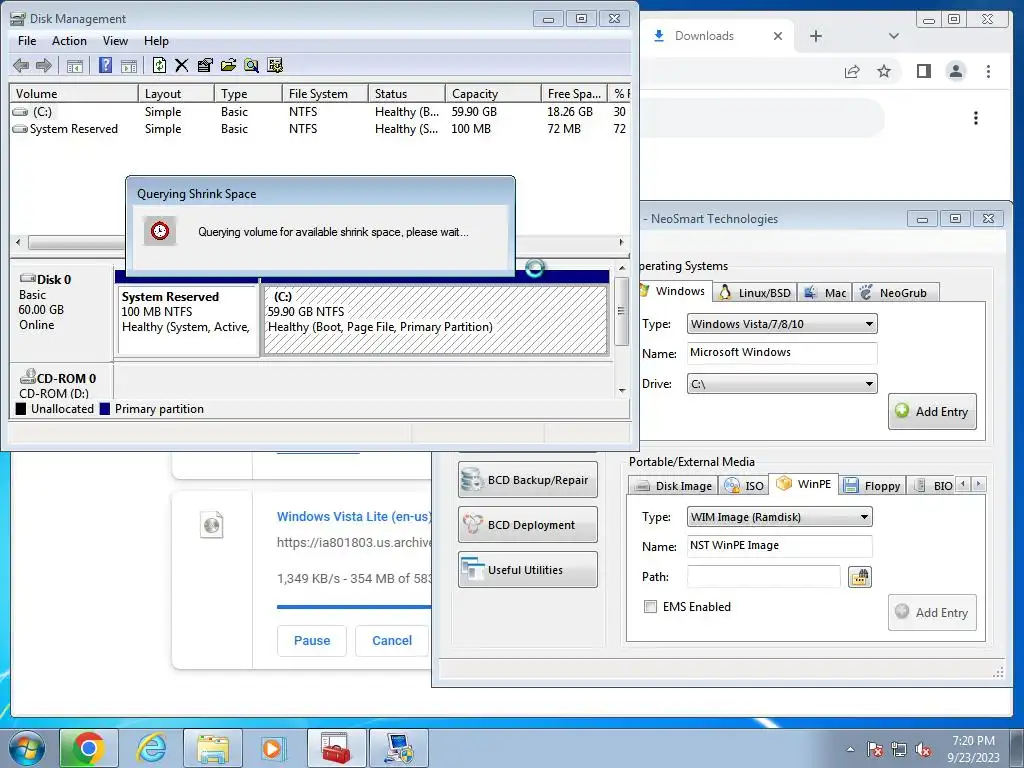Open the File menu in Disk Management
Viewport: 1024px width, 768px height.
click(x=27, y=40)
